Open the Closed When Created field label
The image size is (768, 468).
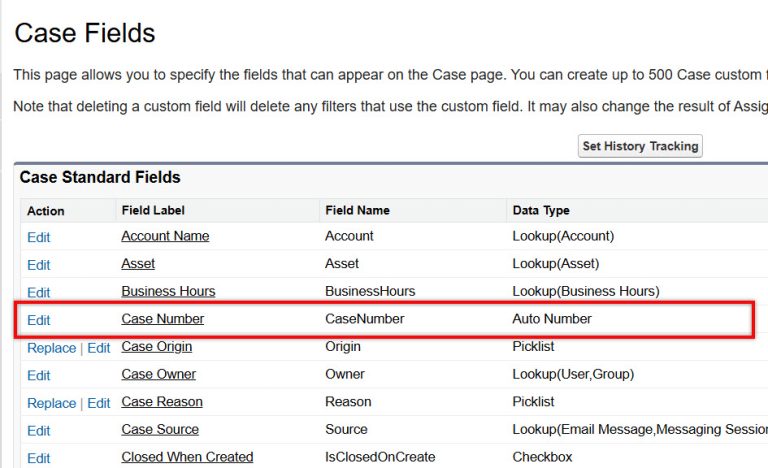click(187, 457)
